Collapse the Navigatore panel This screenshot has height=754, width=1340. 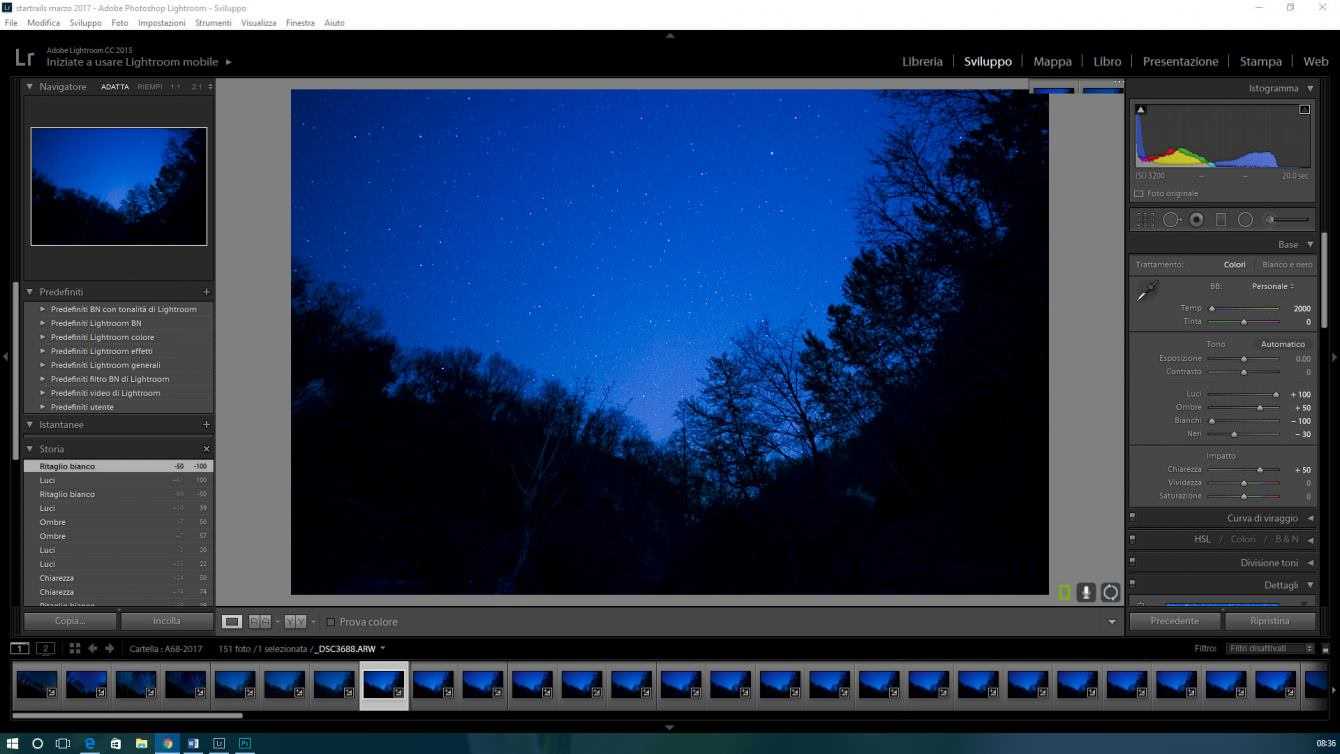pos(30,87)
